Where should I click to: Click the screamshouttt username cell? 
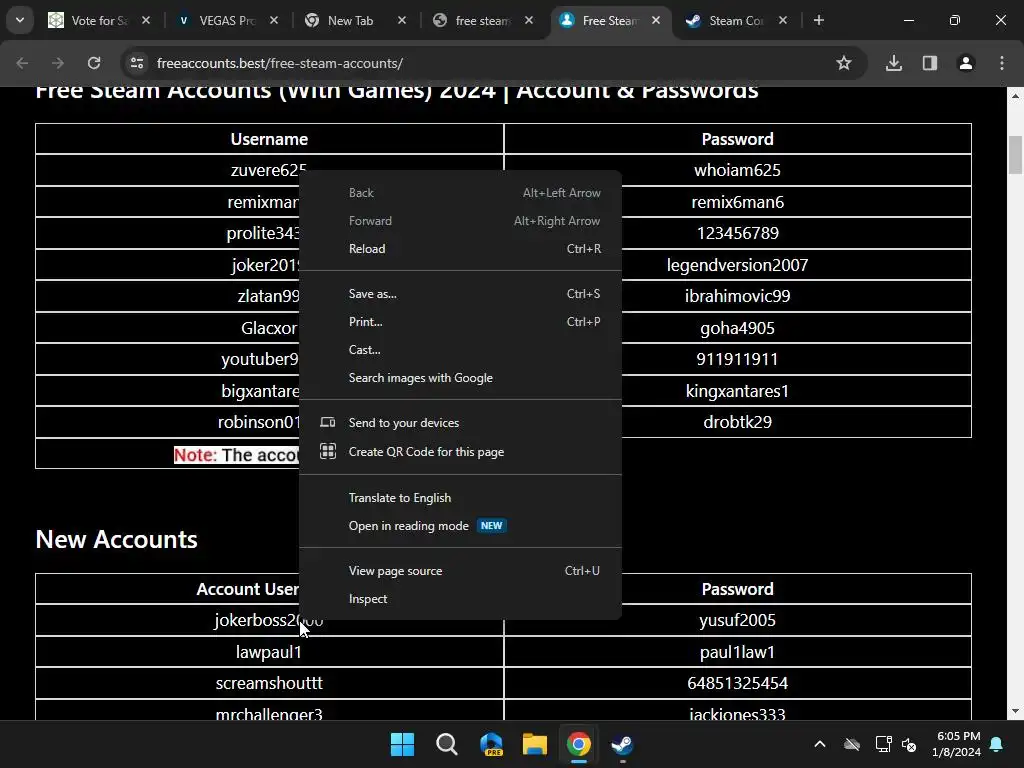pos(269,683)
